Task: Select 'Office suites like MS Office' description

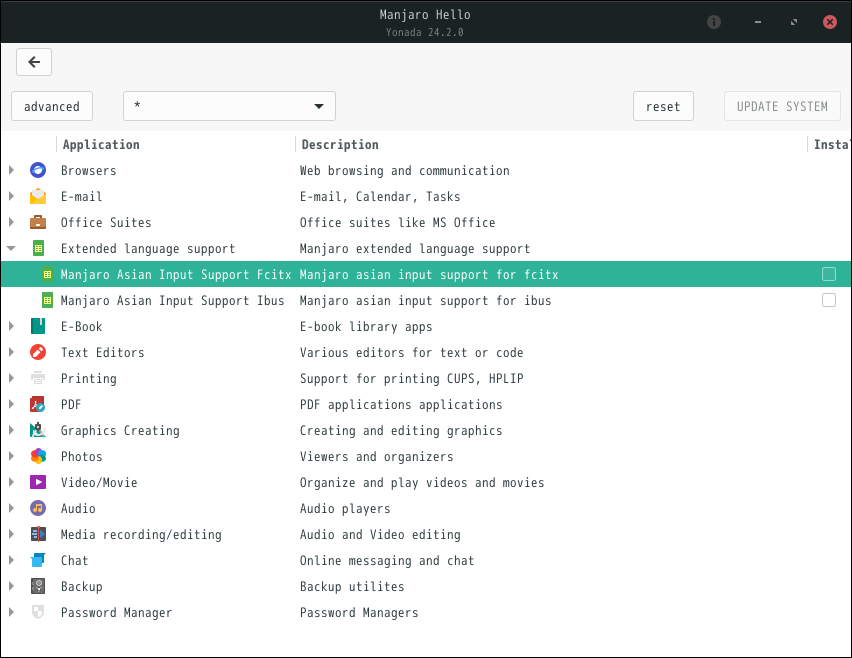Action: coord(398,223)
